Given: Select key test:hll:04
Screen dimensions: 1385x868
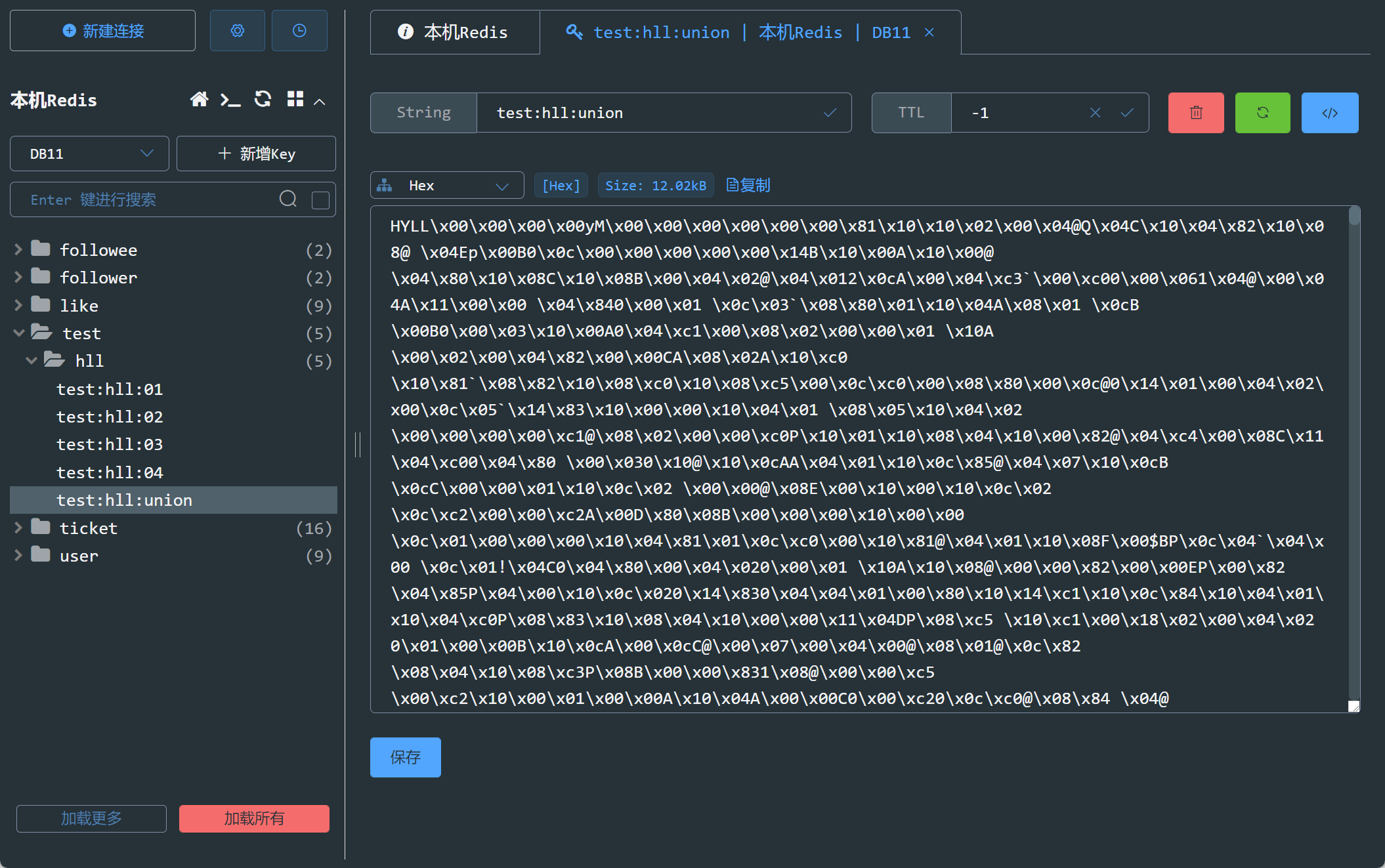Looking at the screenshot, I should pos(110,472).
